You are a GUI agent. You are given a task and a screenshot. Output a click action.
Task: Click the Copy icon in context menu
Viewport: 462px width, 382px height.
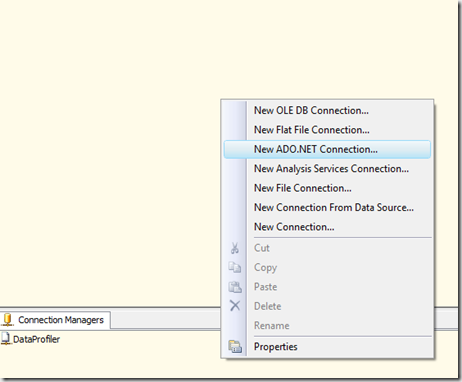[235, 267]
